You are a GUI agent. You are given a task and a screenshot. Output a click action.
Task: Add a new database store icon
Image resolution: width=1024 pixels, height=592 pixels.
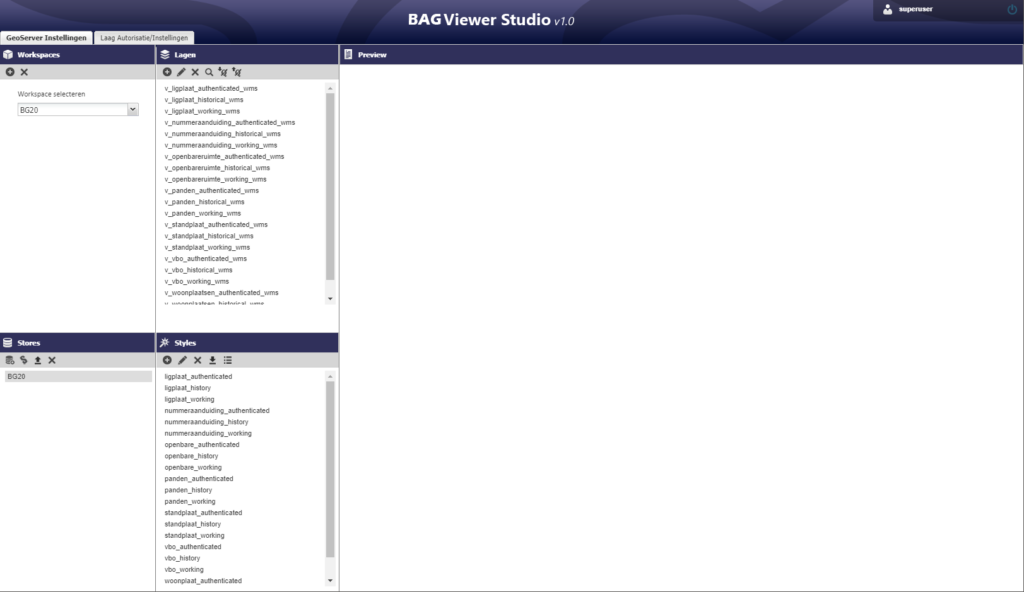point(10,360)
